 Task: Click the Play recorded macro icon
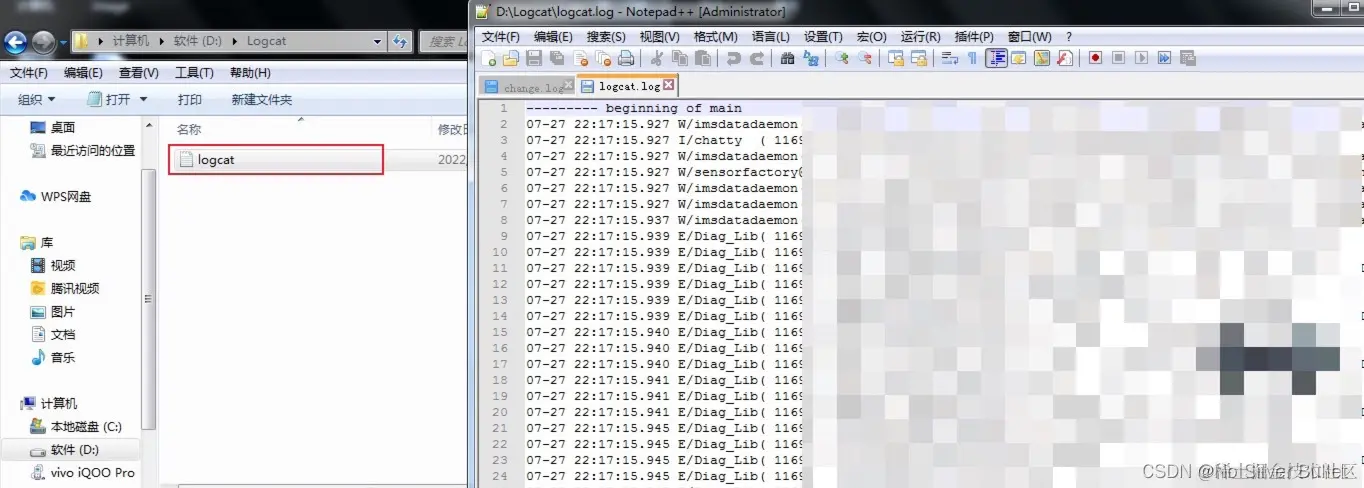click(x=1141, y=58)
